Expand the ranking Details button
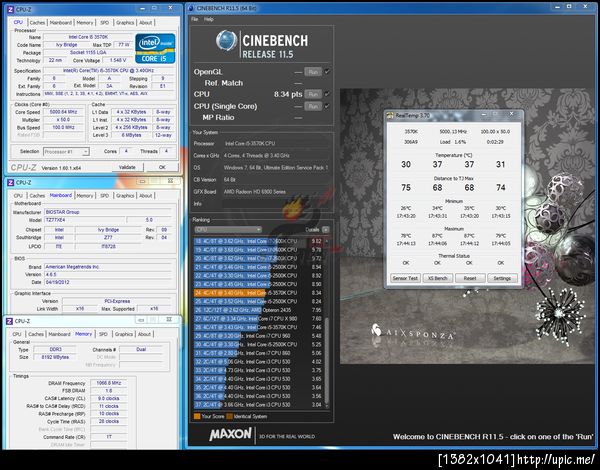The width and height of the screenshot is (600, 470). [x=326, y=230]
